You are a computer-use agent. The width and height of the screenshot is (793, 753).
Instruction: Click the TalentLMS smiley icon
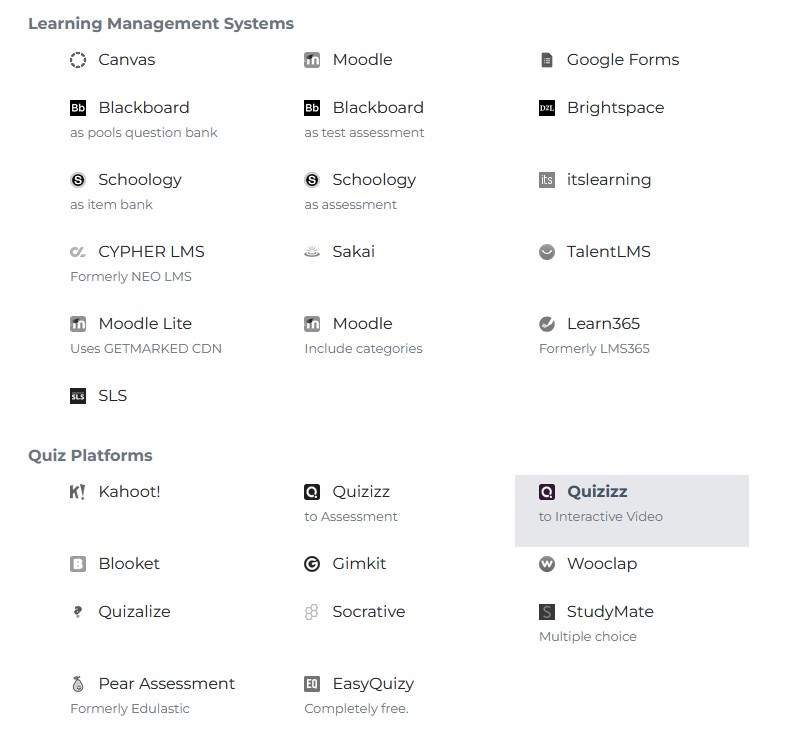pyautogui.click(x=547, y=252)
